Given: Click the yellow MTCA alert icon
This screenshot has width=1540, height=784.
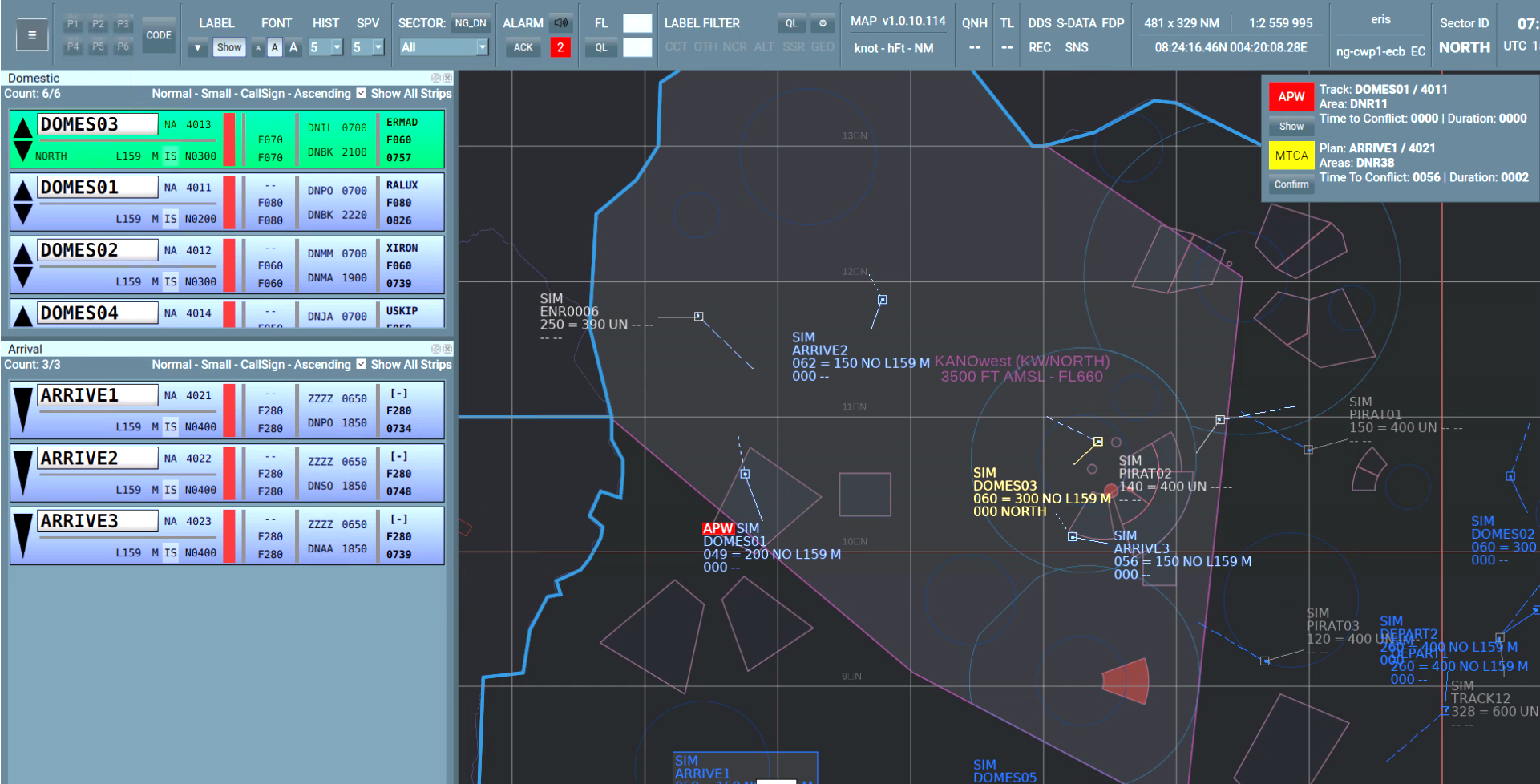Looking at the screenshot, I should click(x=1291, y=156).
